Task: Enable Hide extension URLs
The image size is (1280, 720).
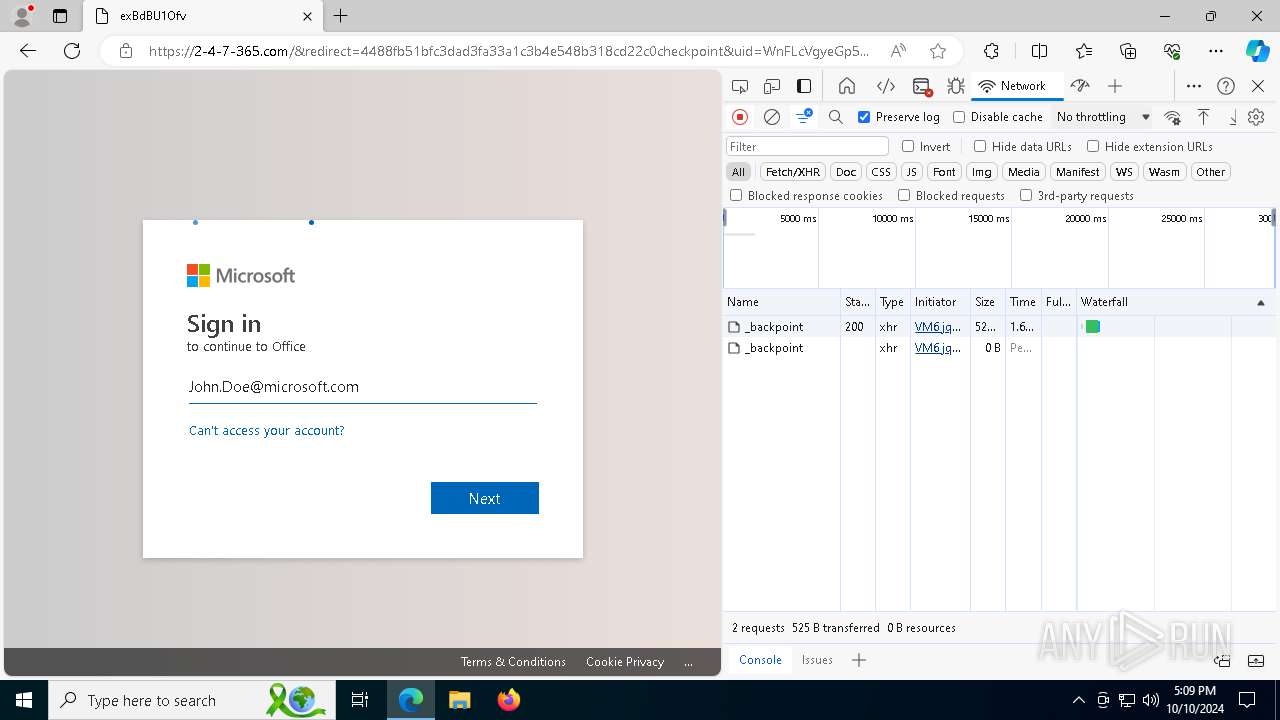Action: 1093,146
